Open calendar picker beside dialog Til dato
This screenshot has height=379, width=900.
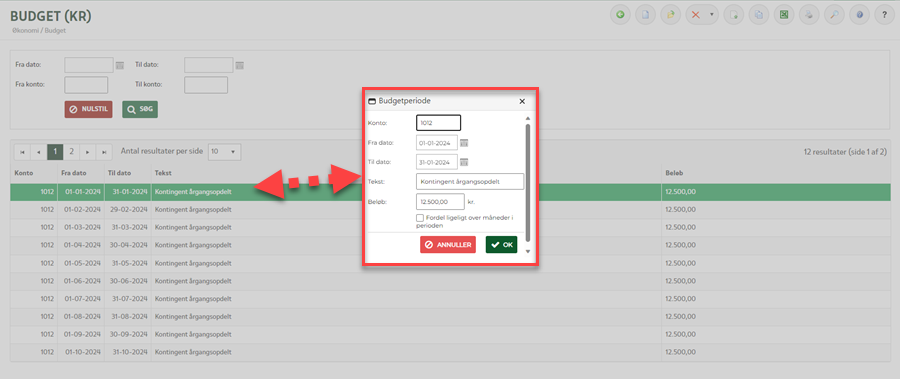[x=464, y=162]
